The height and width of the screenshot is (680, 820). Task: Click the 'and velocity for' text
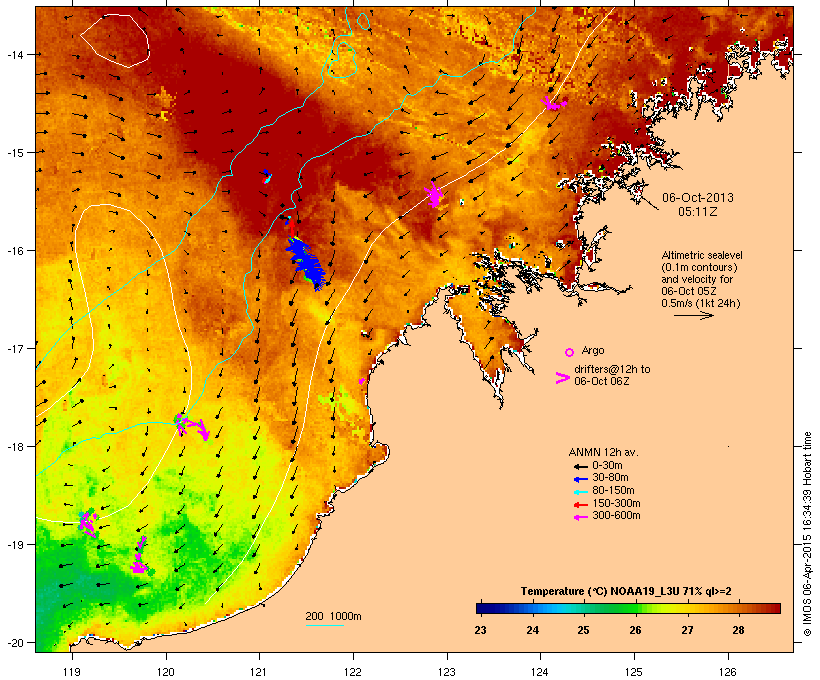pyautogui.click(x=697, y=279)
